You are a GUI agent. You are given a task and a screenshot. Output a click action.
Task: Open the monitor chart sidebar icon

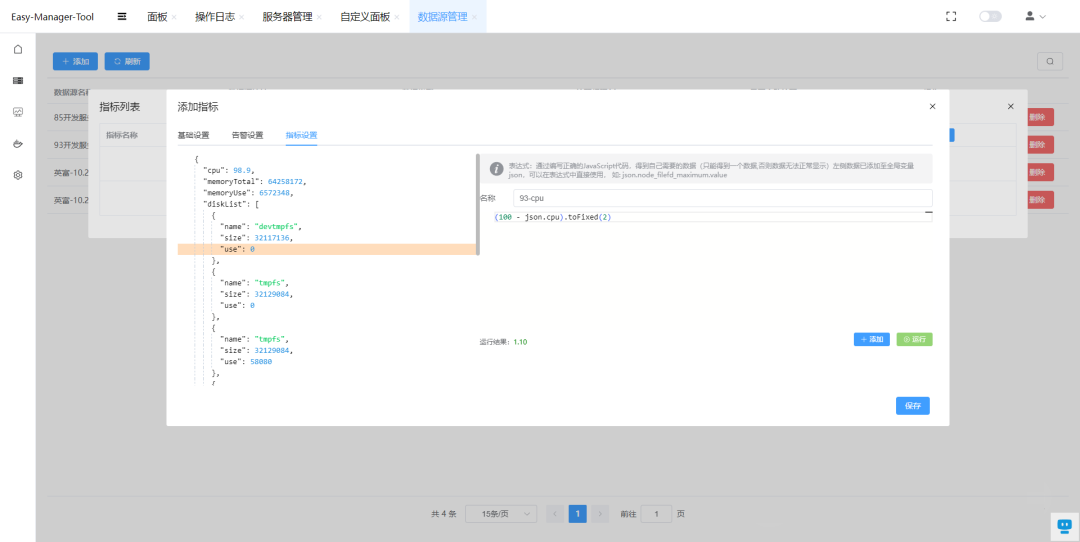click(x=18, y=112)
